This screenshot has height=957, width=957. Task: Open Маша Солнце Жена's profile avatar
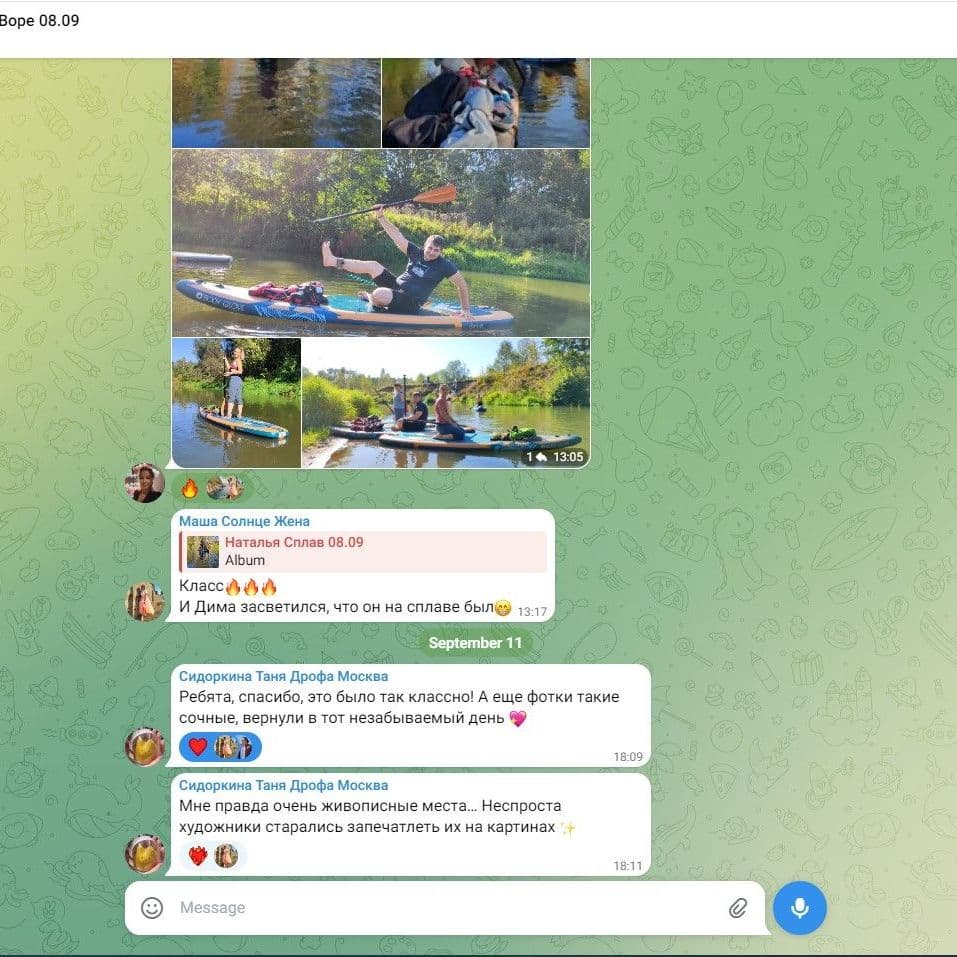point(145,601)
